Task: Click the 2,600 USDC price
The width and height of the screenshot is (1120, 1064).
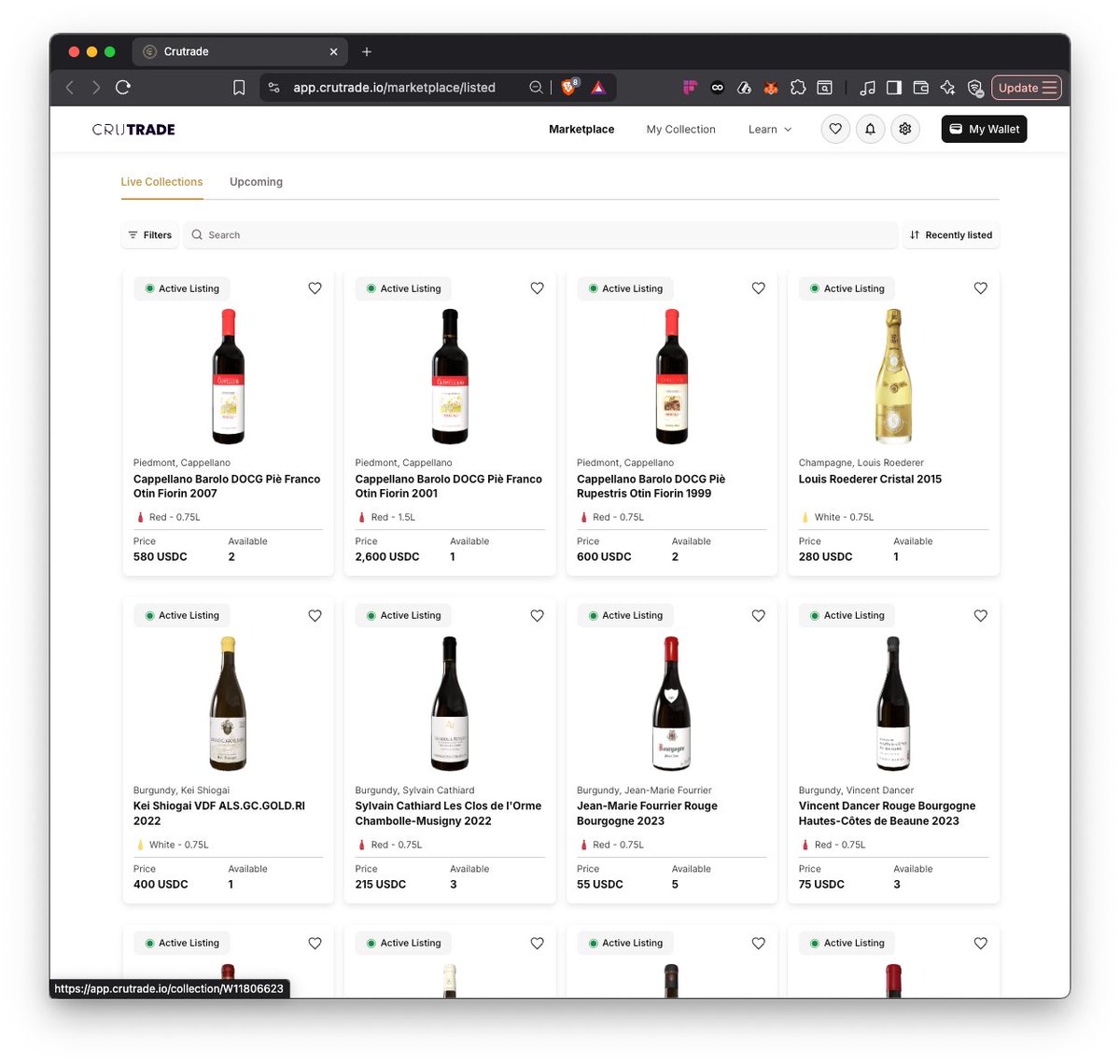Action: coord(387,557)
